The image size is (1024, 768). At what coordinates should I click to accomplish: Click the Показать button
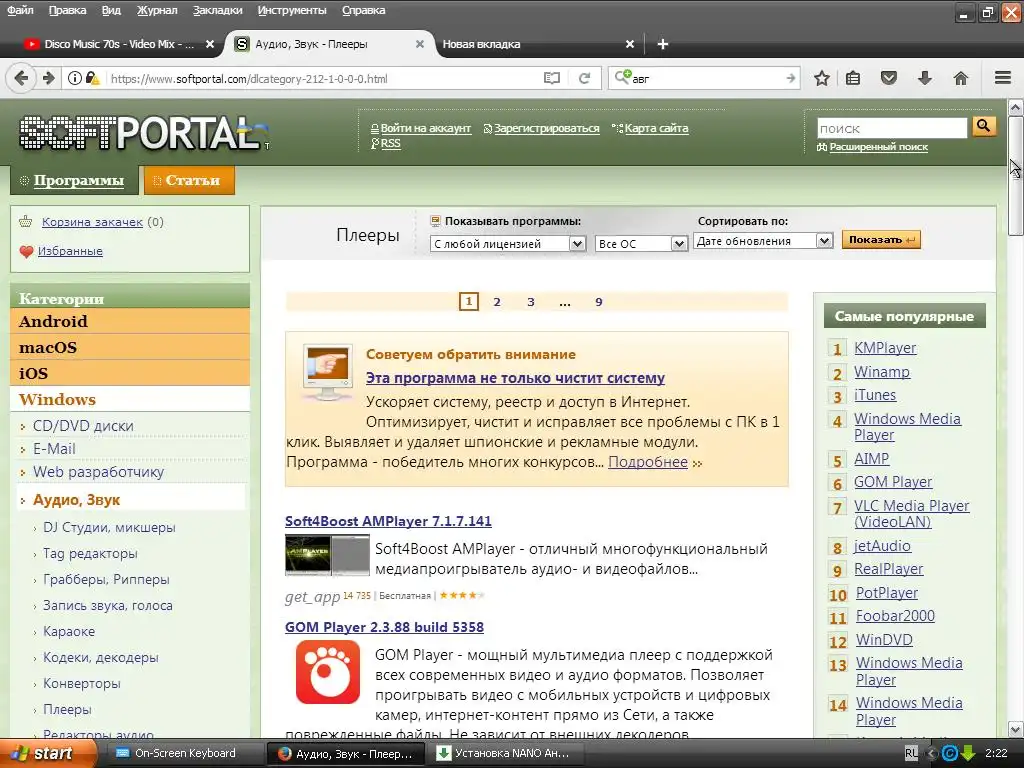coord(881,240)
